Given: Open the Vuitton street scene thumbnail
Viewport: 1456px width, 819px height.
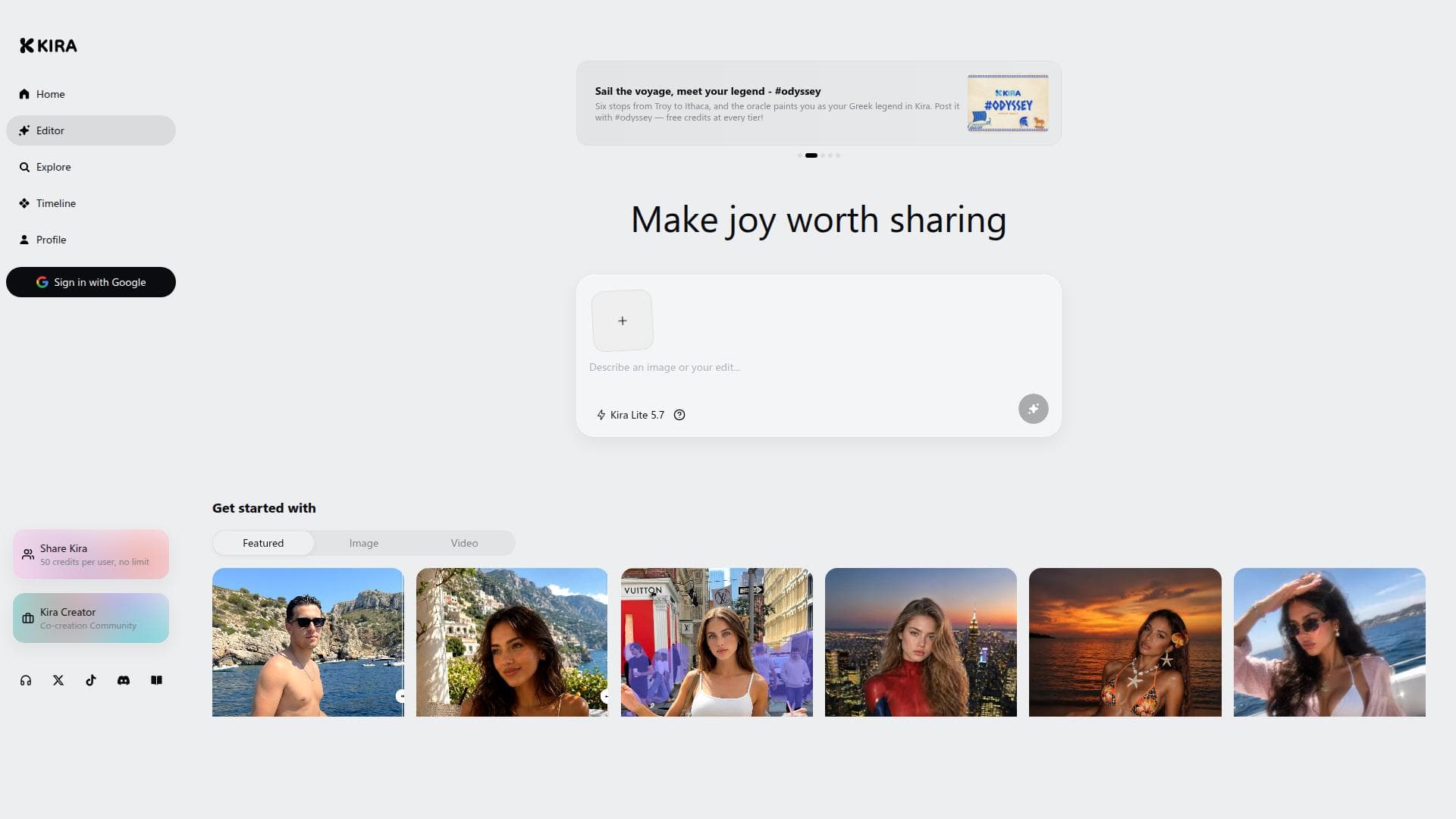Looking at the screenshot, I should pyautogui.click(x=717, y=642).
